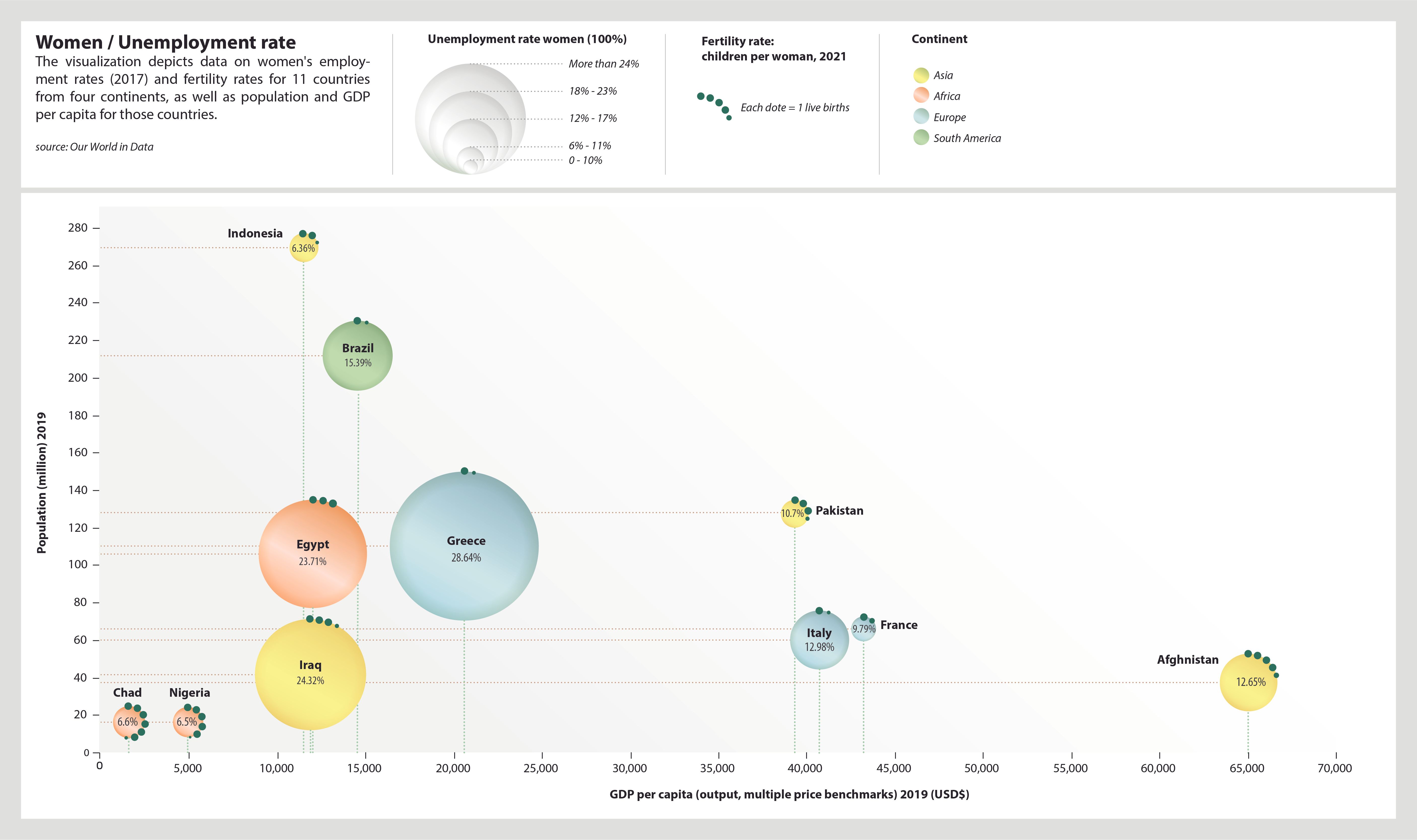Click the Italy bubble labeled 12.98%
This screenshot has height=840, width=1417.
pyautogui.click(x=819, y=640)
